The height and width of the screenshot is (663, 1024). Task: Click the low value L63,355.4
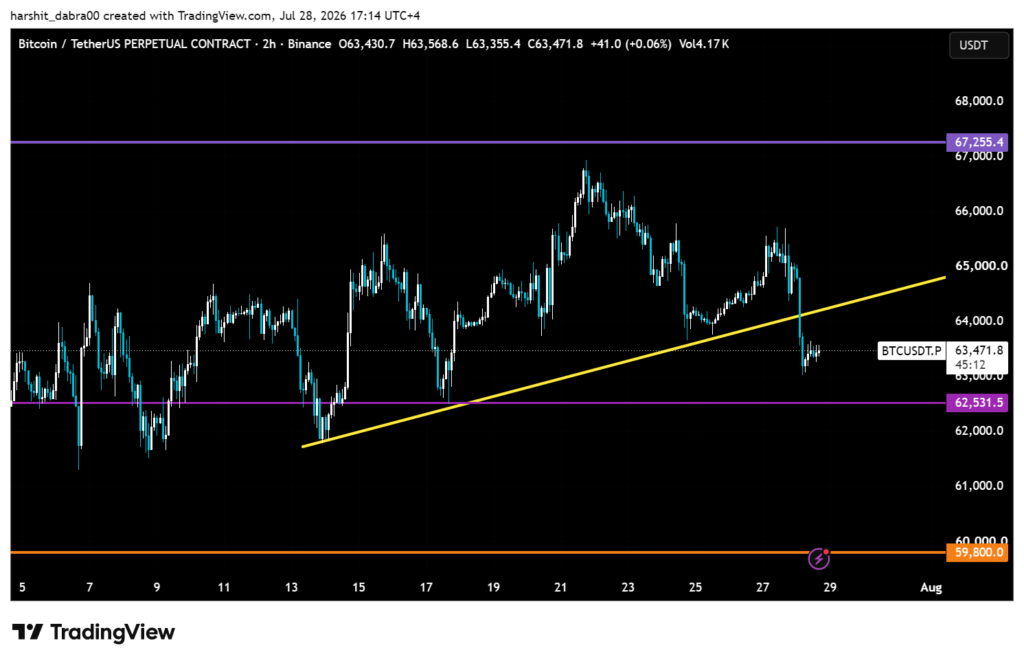click(x=493, y=44)
